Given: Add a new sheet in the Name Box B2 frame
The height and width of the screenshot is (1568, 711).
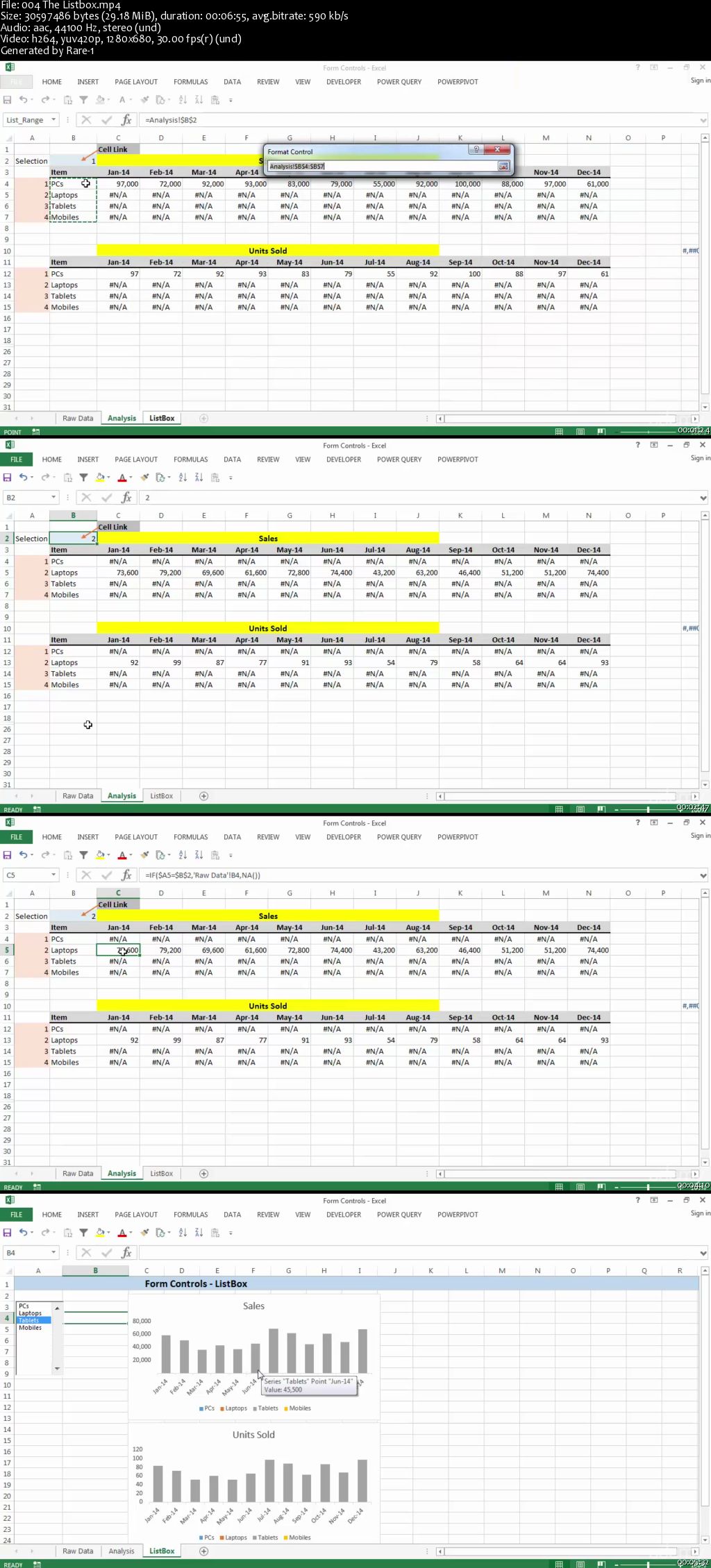Looking at the screenshot, I should [x=204, y=795].
